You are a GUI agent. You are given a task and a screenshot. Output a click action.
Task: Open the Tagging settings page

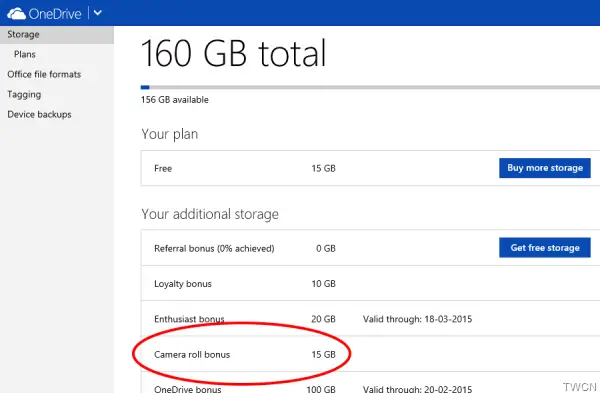coord(24,95)
